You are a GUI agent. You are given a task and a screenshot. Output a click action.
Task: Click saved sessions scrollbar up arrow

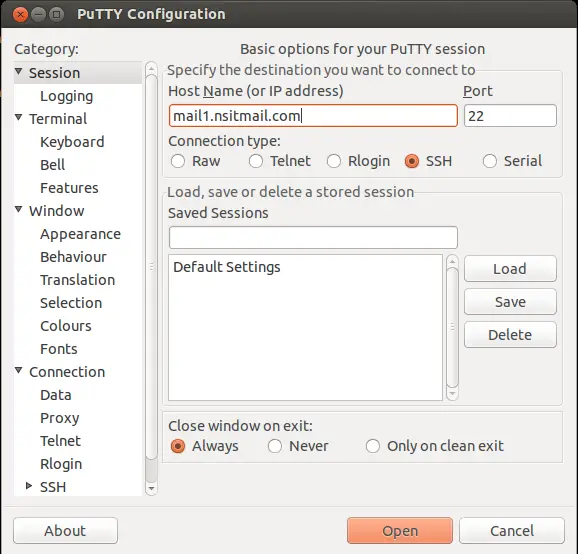click(452, 261)
